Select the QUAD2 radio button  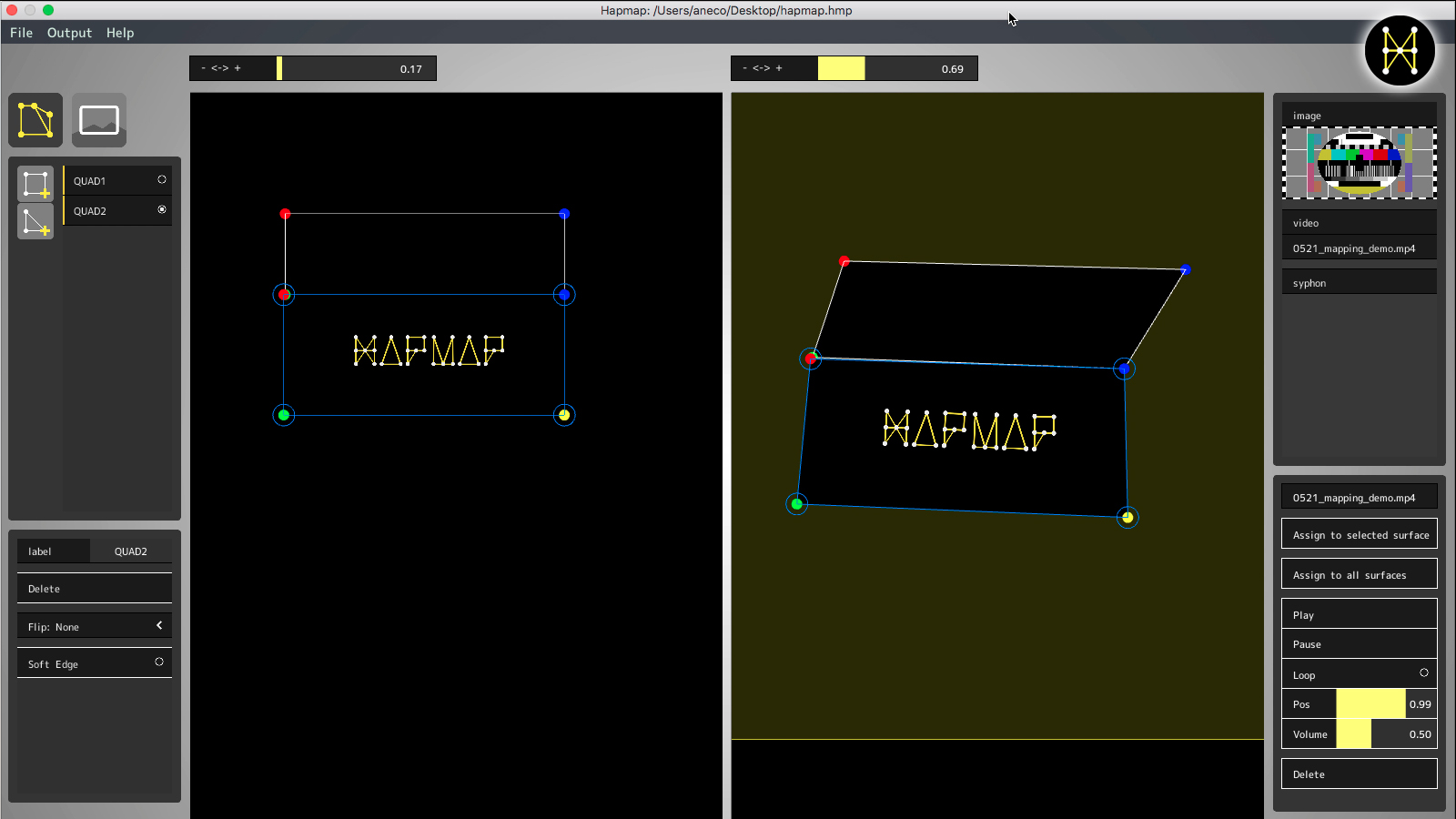coord(162,210)
